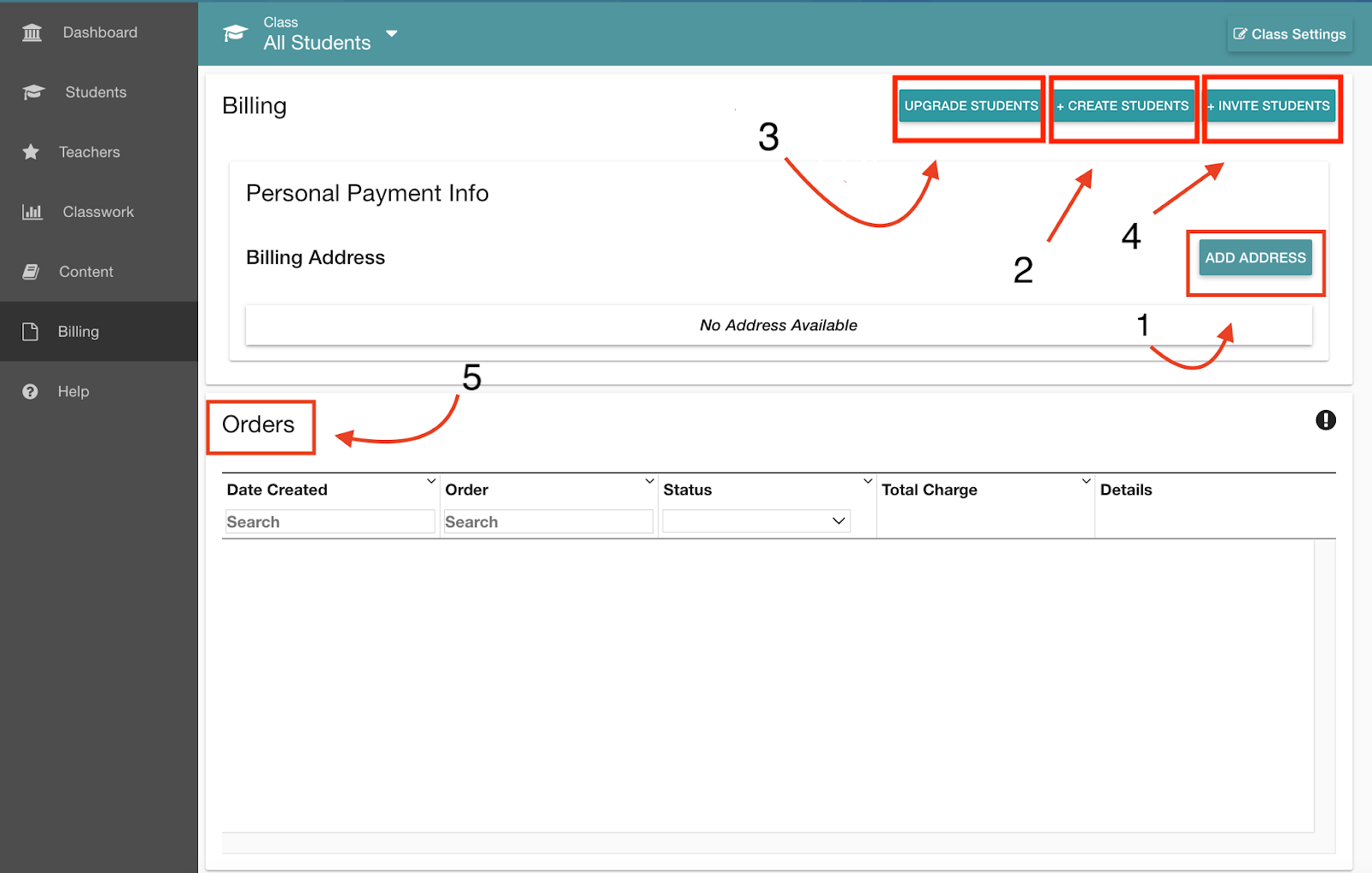The height and width of the screenshot is (873, 1372).
Task: Click the Date Created column header
Action: [x=277, y=490]
